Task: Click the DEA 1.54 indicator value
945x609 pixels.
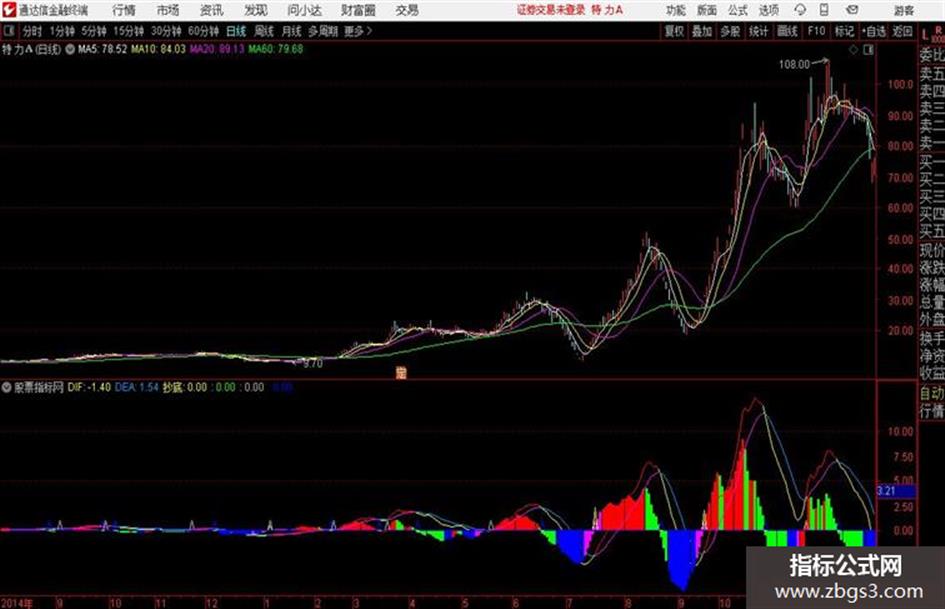Action: pyautogui.click(x=137, y=387)
